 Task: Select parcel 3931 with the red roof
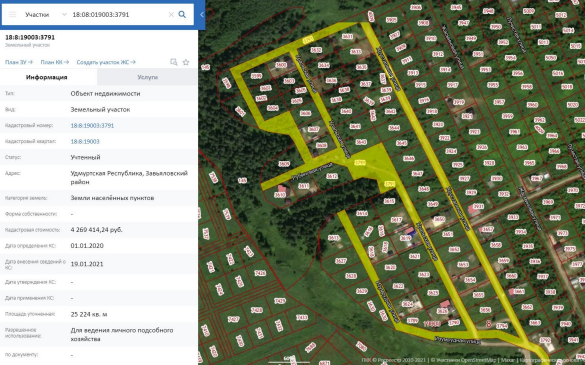[x=478, y=206]
